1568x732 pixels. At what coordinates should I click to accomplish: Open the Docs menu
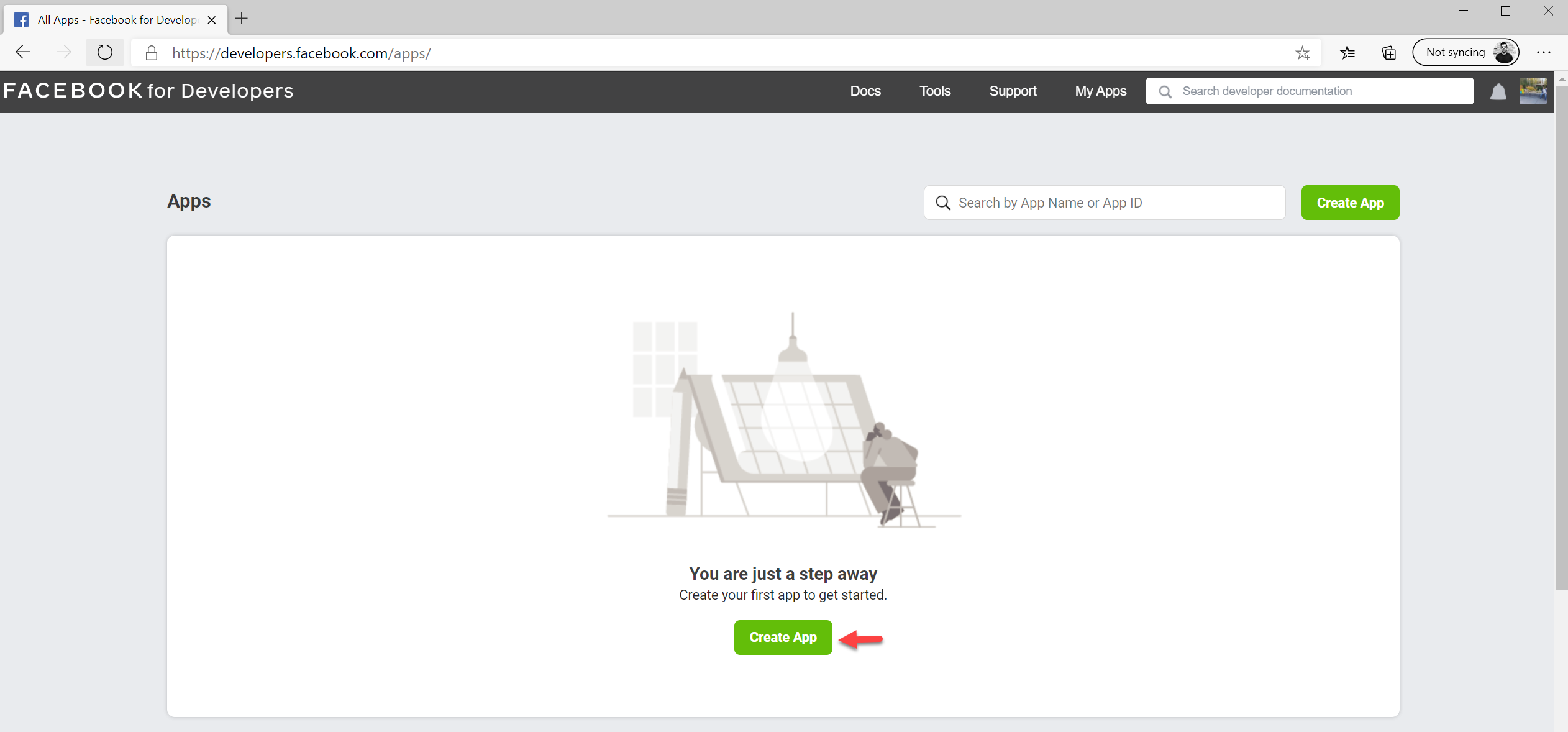point(865,91)
